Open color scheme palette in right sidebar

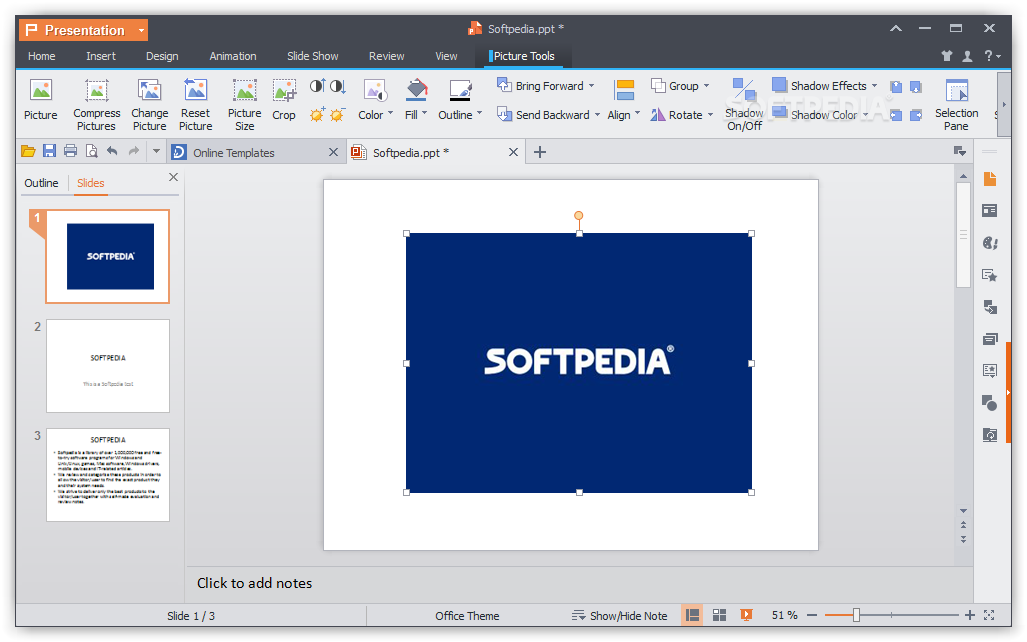990,243
